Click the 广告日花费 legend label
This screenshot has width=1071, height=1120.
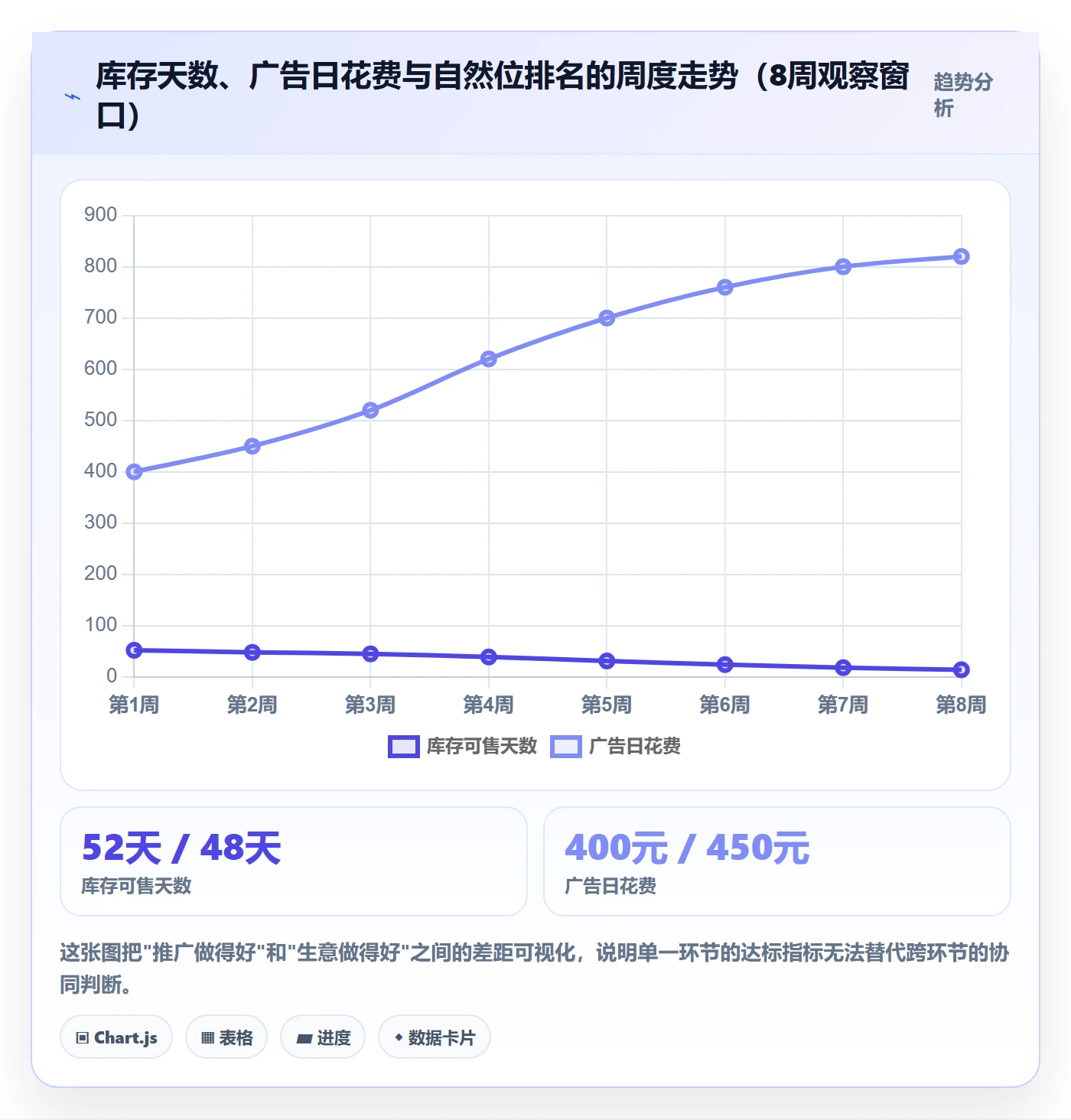click(635, 747)
